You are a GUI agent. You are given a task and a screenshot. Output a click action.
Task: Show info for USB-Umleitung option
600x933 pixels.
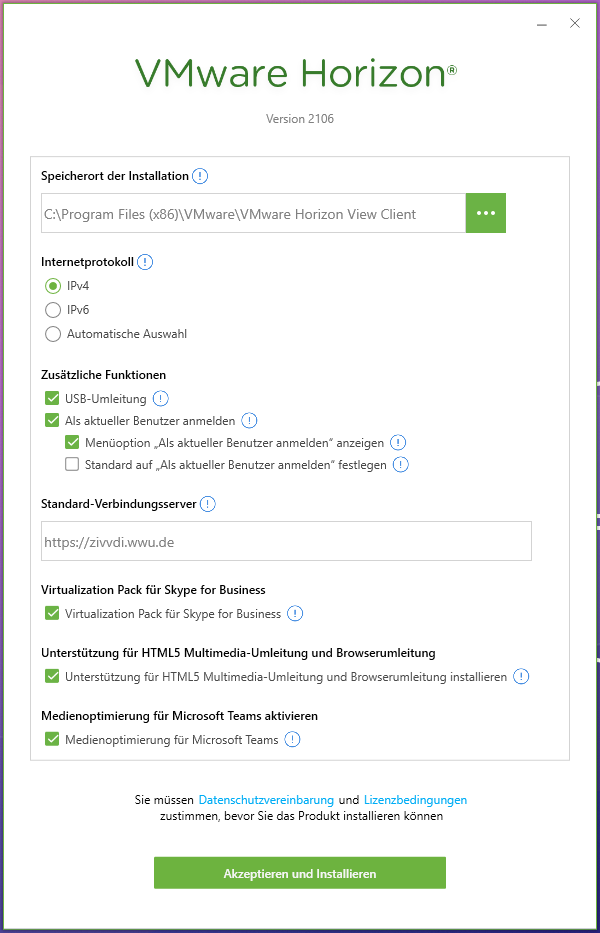click(161, 398)
